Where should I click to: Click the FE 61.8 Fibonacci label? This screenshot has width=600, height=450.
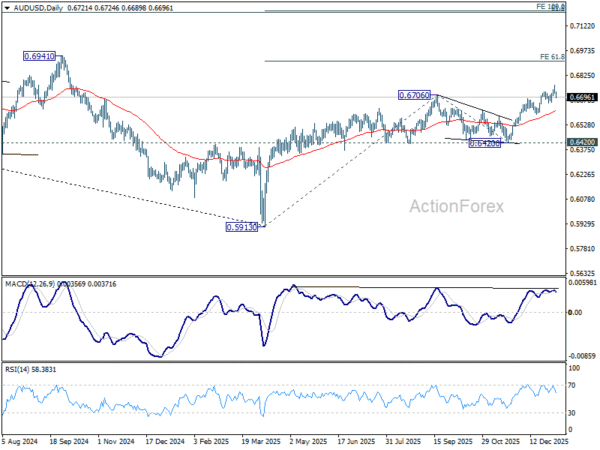552,57
